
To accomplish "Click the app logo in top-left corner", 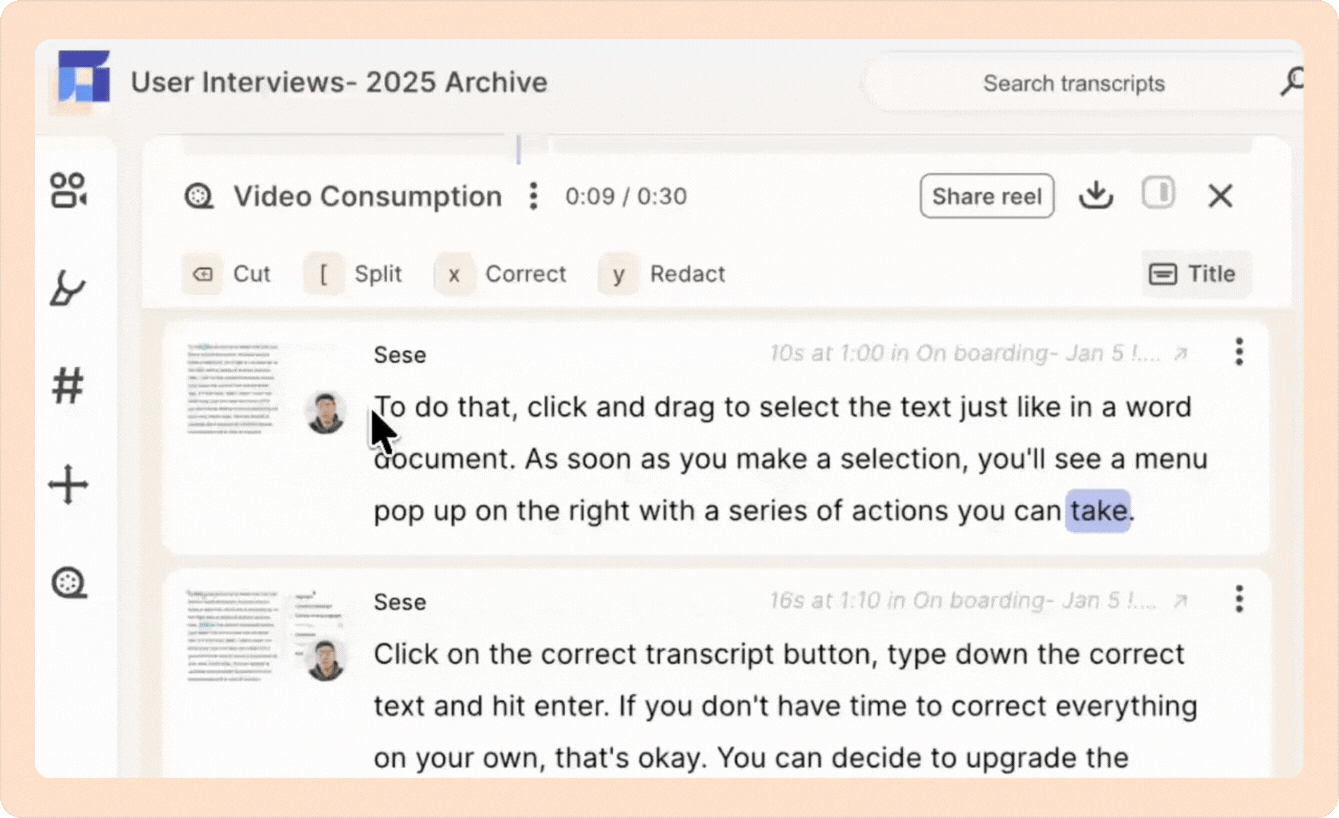I will point(83,77).
